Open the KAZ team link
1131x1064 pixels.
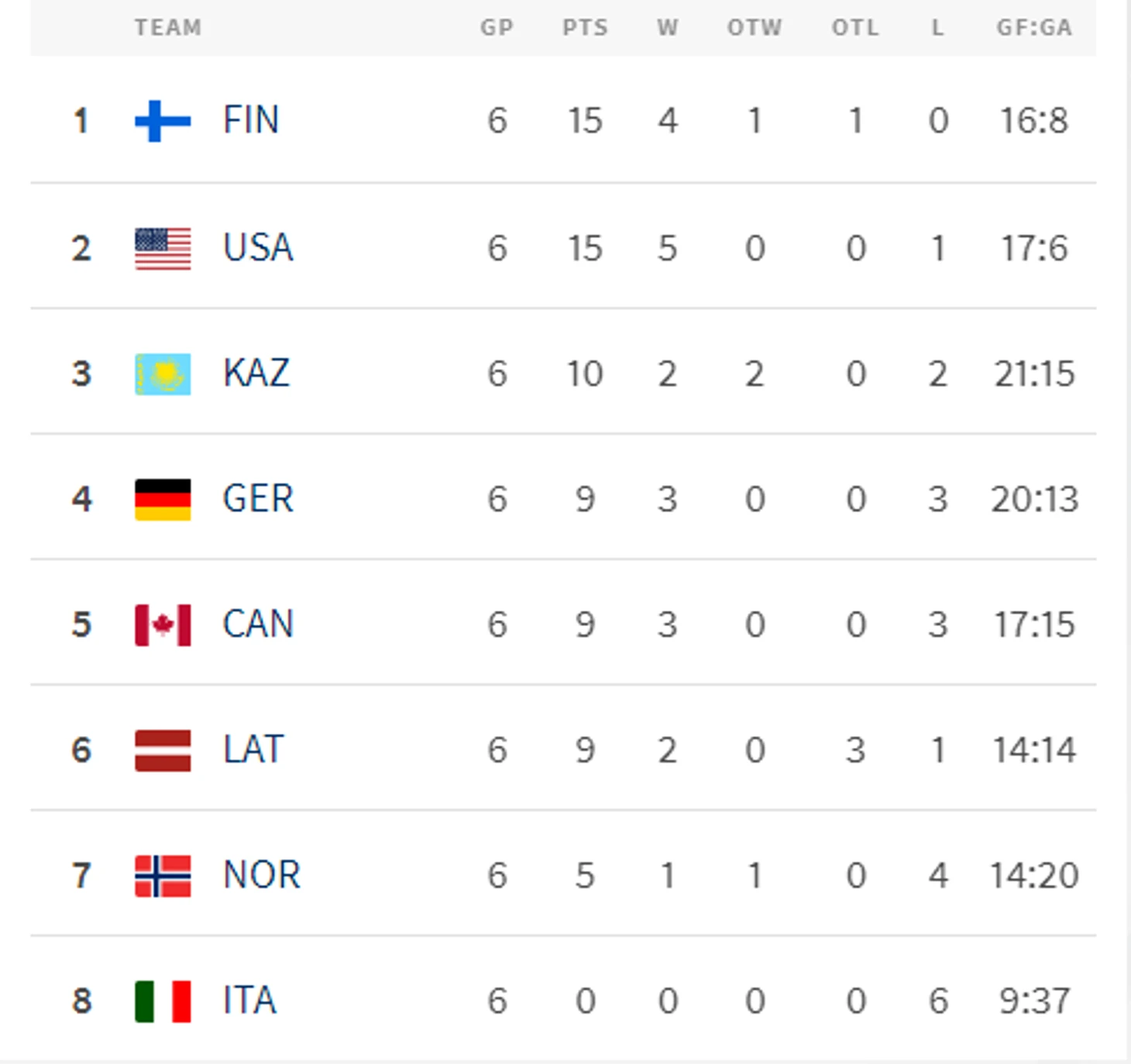click(256, 374)
